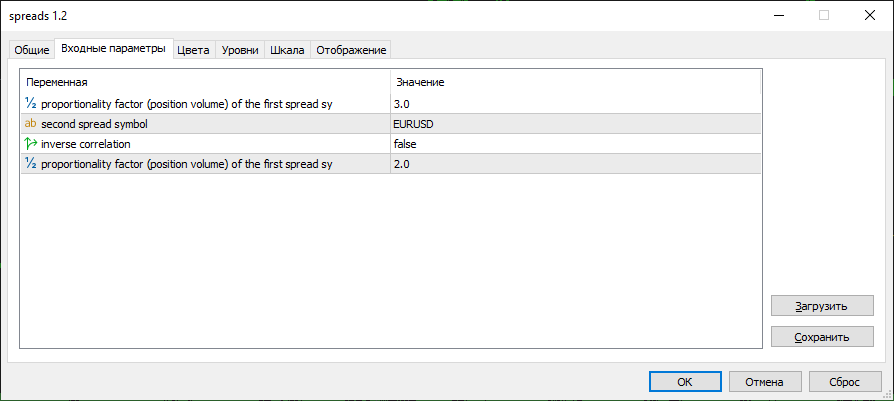Go to the Отображение tab

[x=349, y=50]
